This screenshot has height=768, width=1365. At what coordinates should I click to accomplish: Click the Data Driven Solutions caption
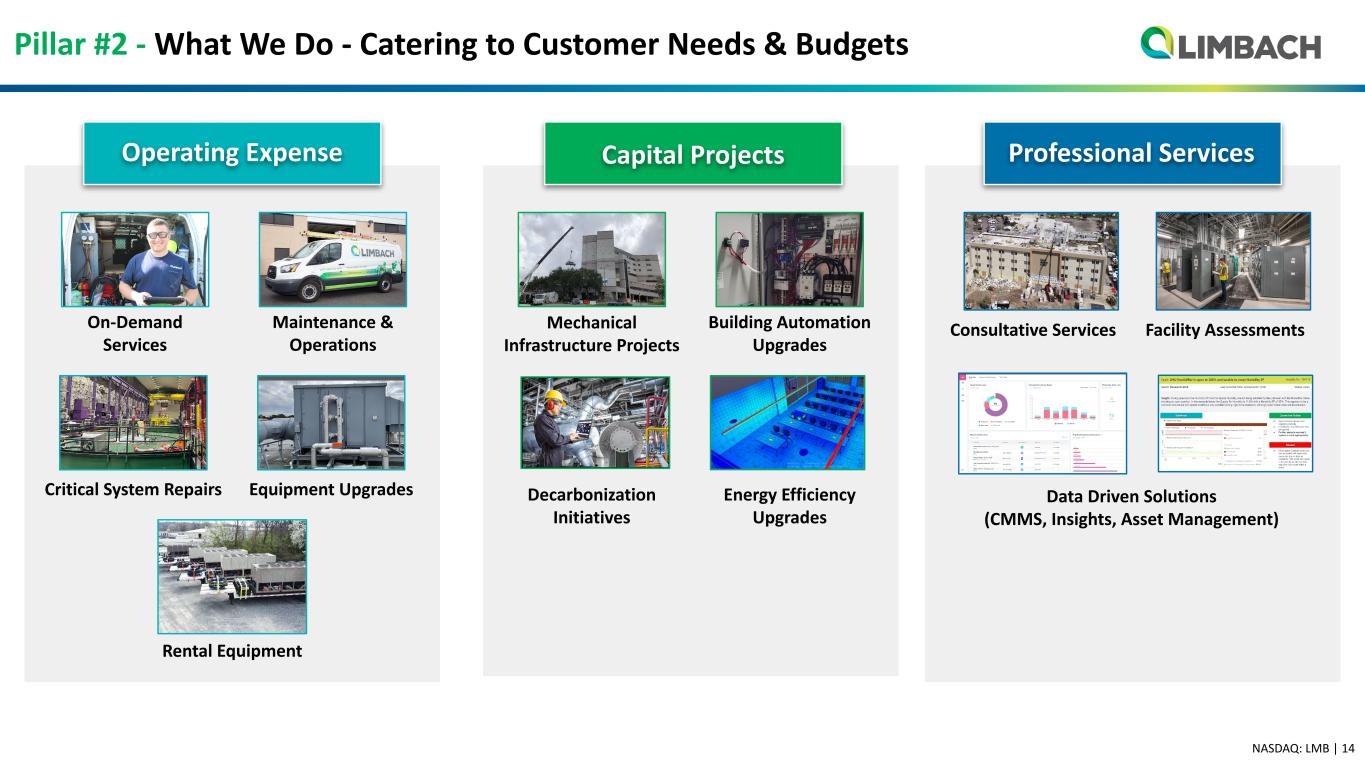coord(1131,508)
